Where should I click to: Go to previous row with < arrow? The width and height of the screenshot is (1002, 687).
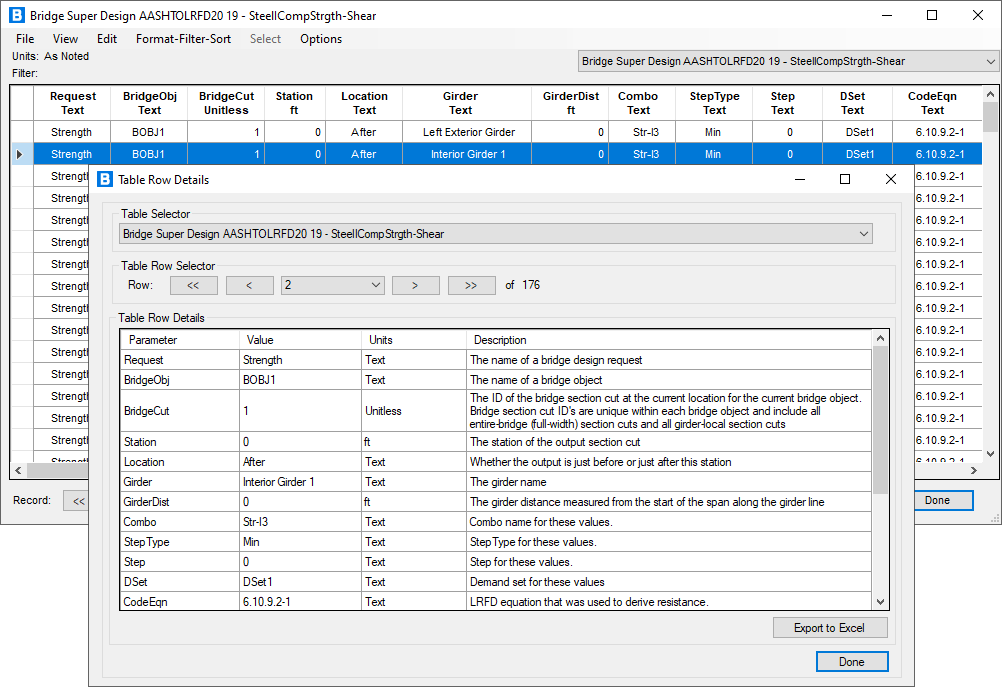click(x=249, y=285)
